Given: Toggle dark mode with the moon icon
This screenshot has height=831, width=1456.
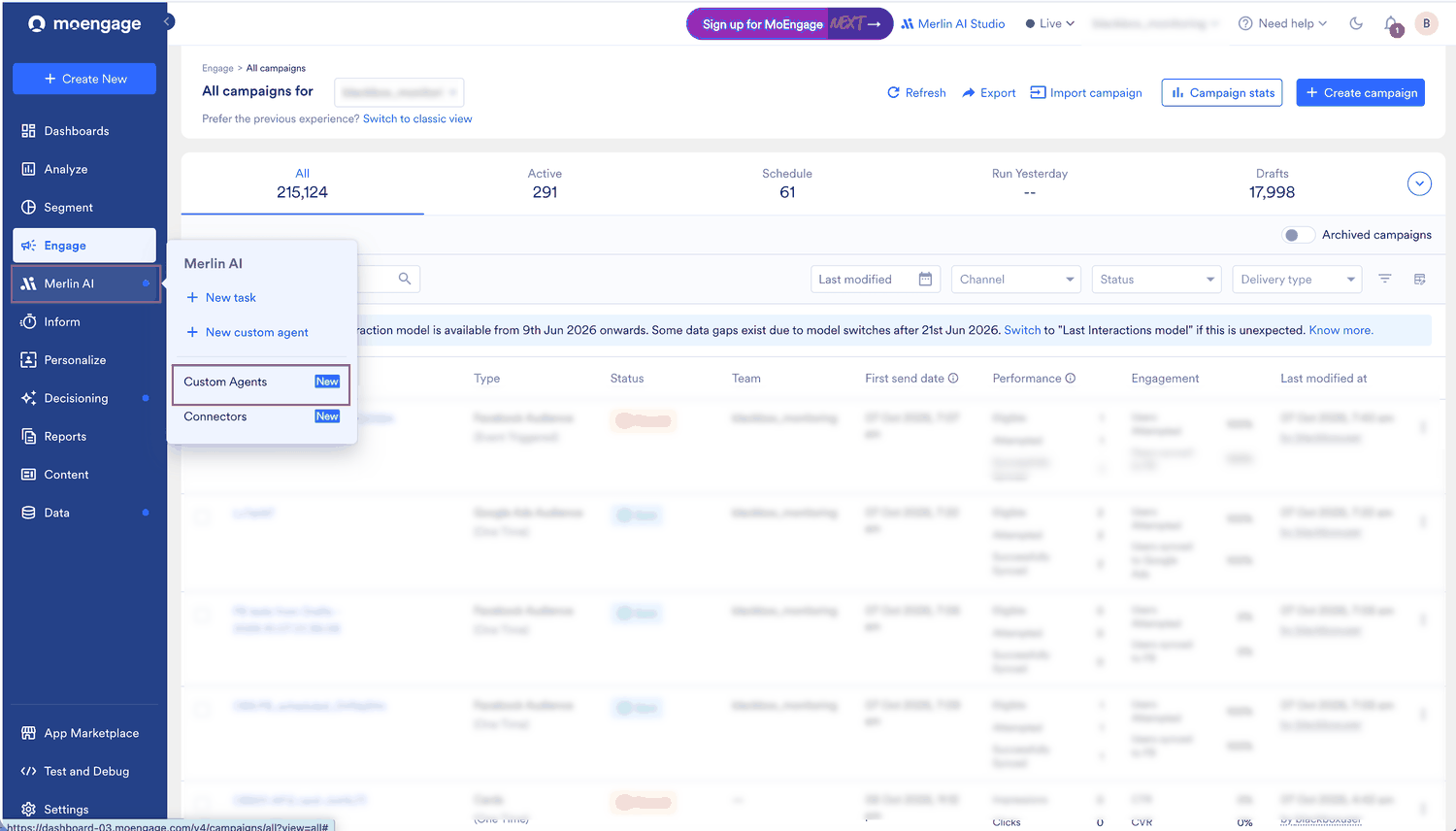Looking at the screenshot, I should click(x=1356, y=23).
